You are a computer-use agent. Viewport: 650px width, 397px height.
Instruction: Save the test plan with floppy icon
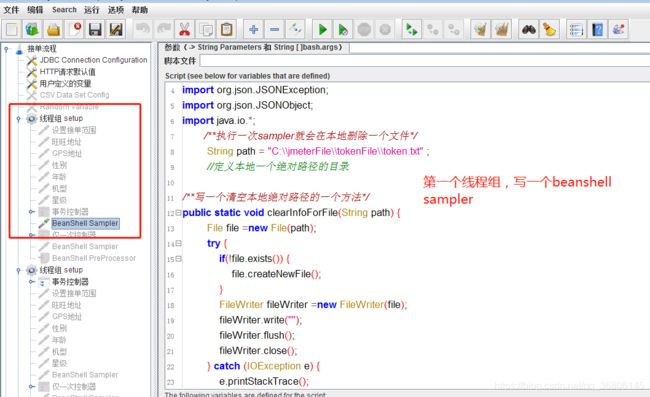tap(95, 29)
